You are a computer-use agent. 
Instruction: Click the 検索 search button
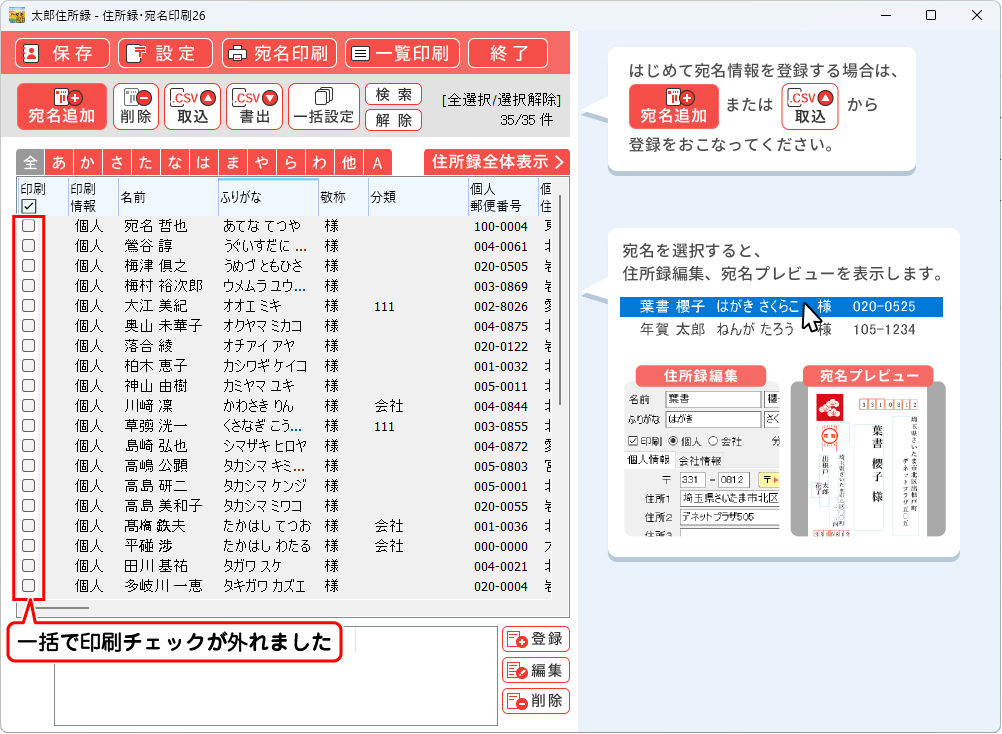pos(393,95)
